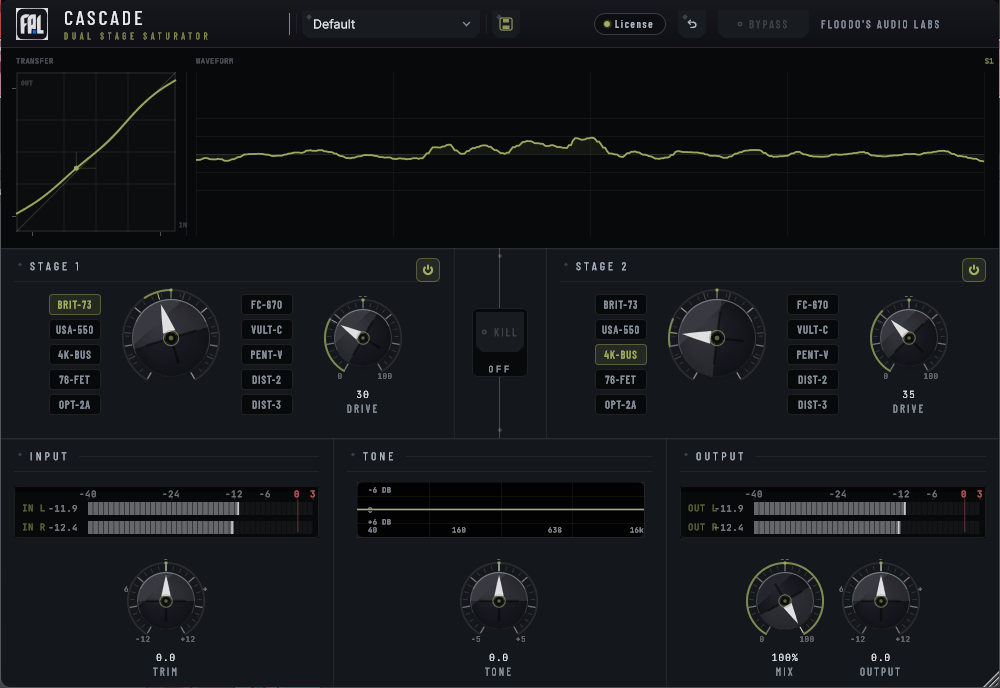Image resolution: width=1000 pixels, height=688 pixels.
Task: Click the OUT L level meter
Action: click(867, 508)
